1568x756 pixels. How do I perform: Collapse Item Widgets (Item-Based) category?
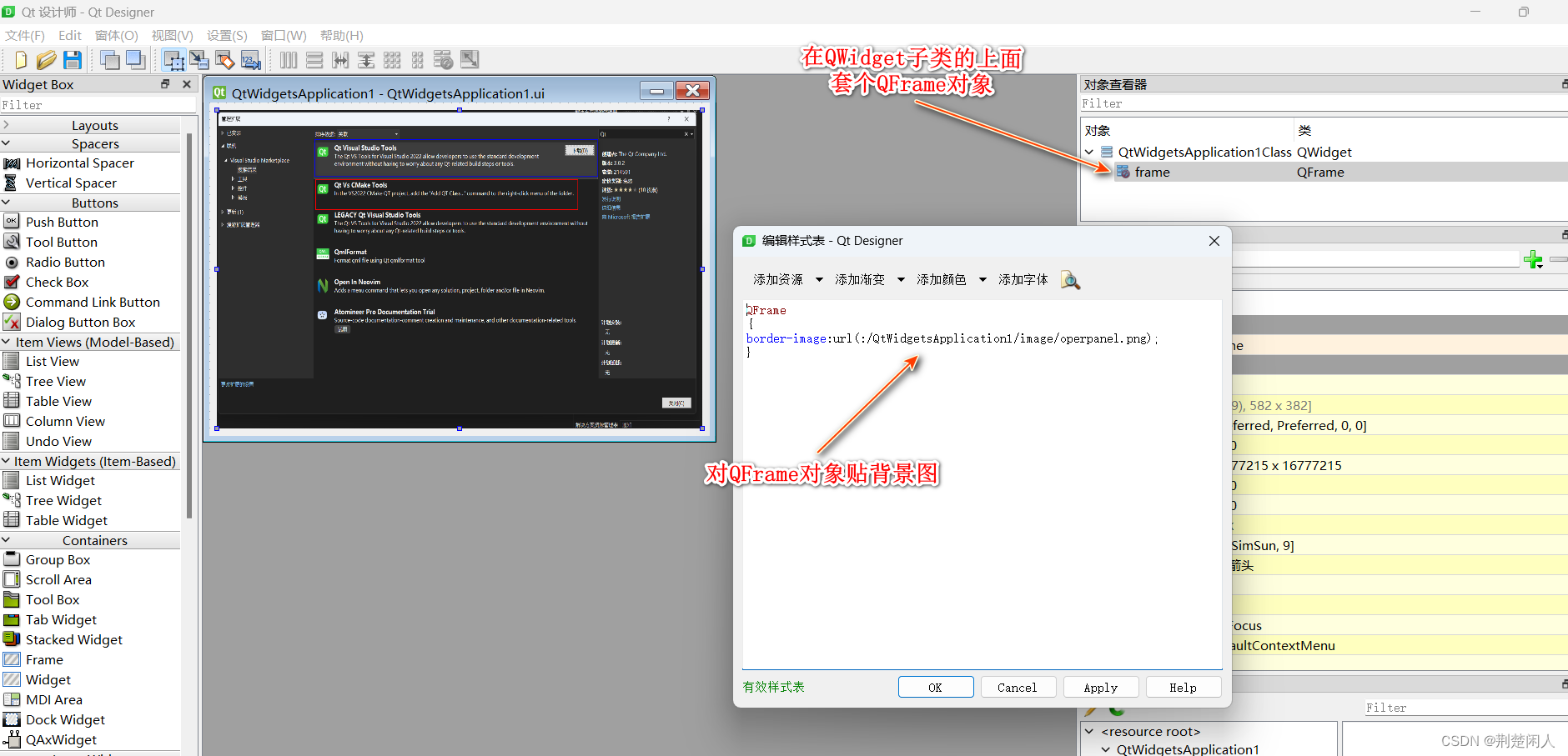pyautogui.click(x=6, y=461)
